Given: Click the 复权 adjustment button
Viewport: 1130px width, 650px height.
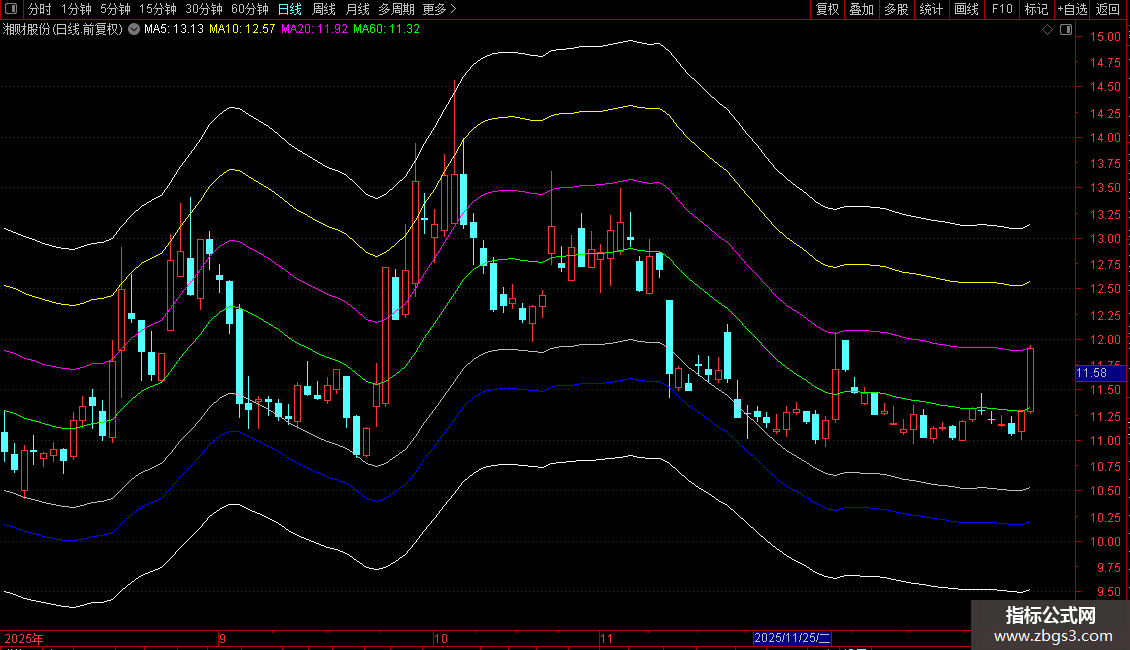Looking at the screenshot, I should coord(827,9).
